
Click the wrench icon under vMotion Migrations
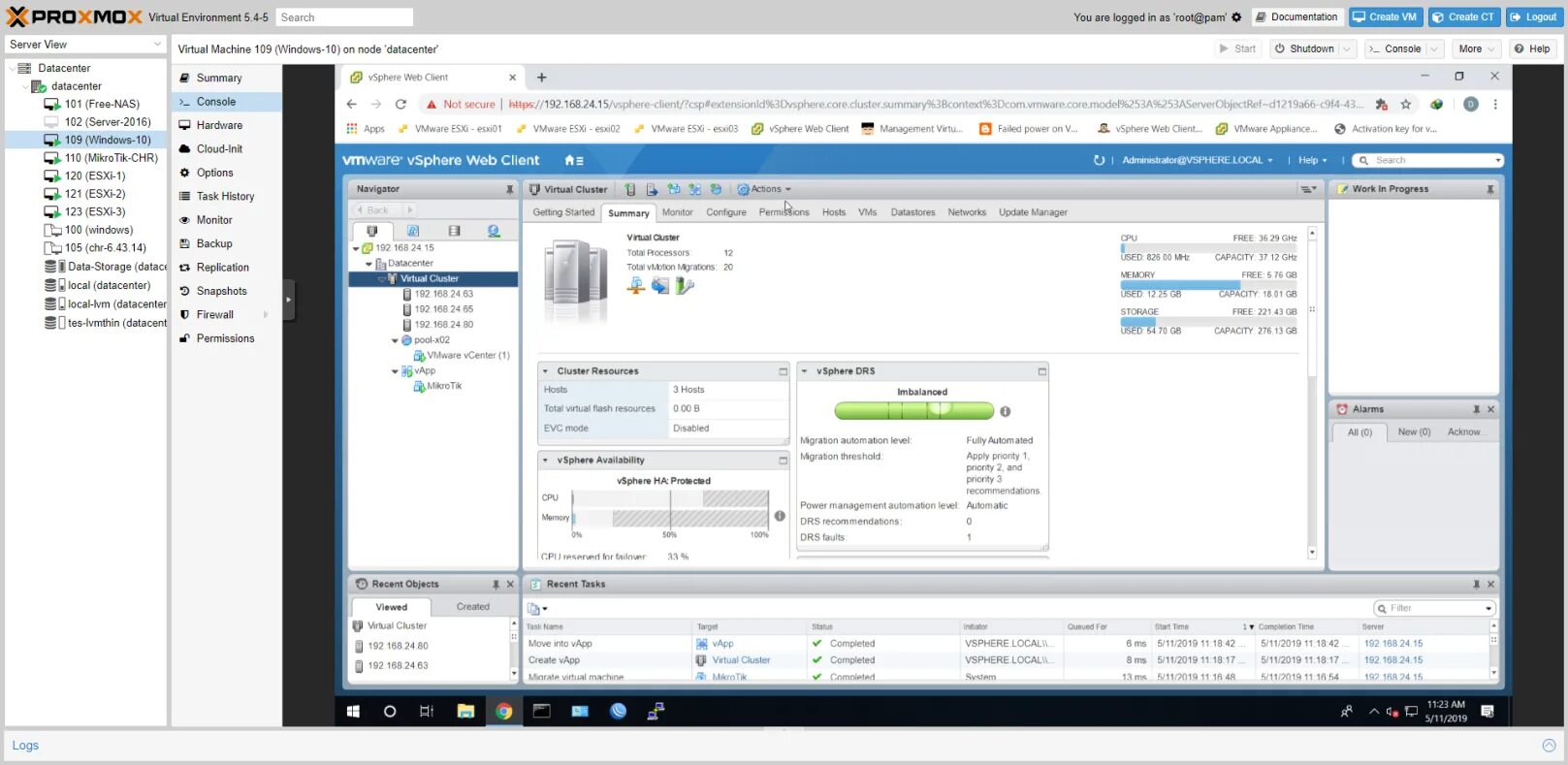685,285
